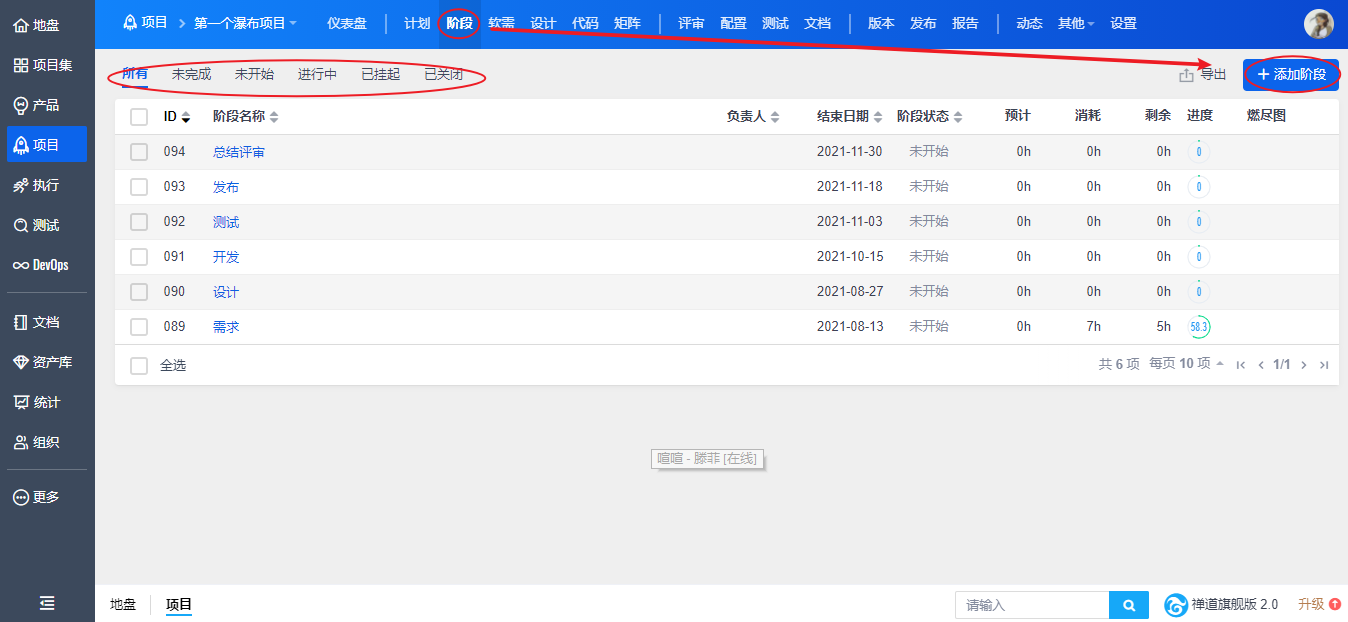
Task: Click the 产品 product sidebar icon
Action: 20,106
